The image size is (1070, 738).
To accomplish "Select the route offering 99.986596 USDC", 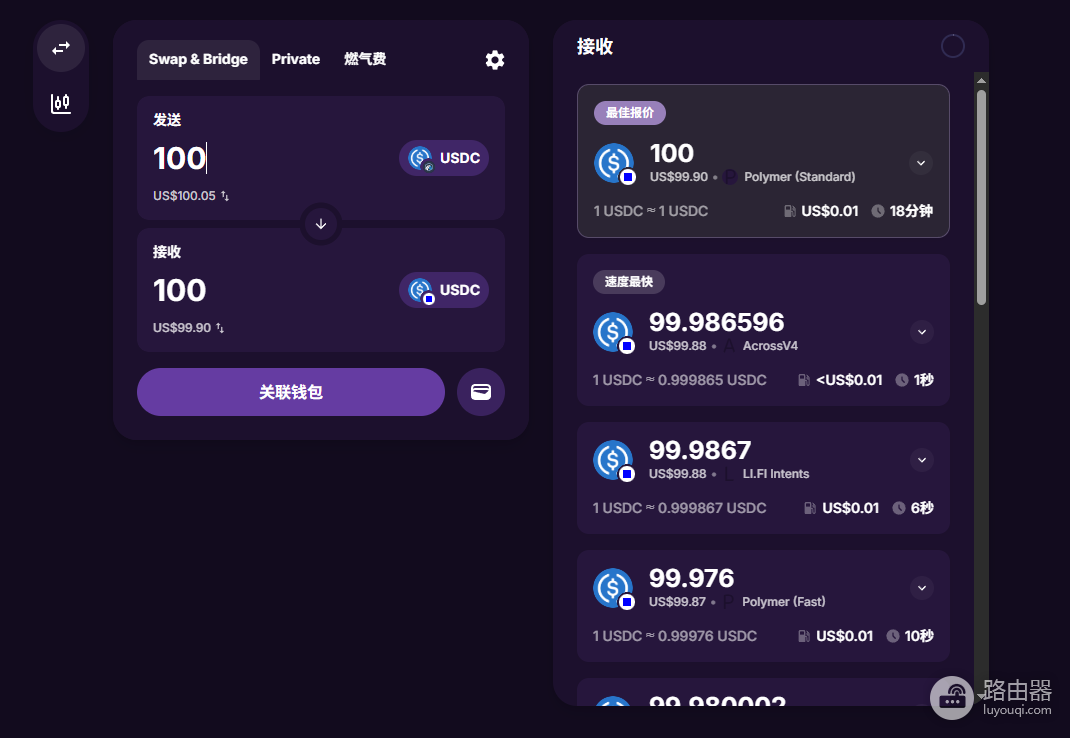I will (x=763, y=330).
